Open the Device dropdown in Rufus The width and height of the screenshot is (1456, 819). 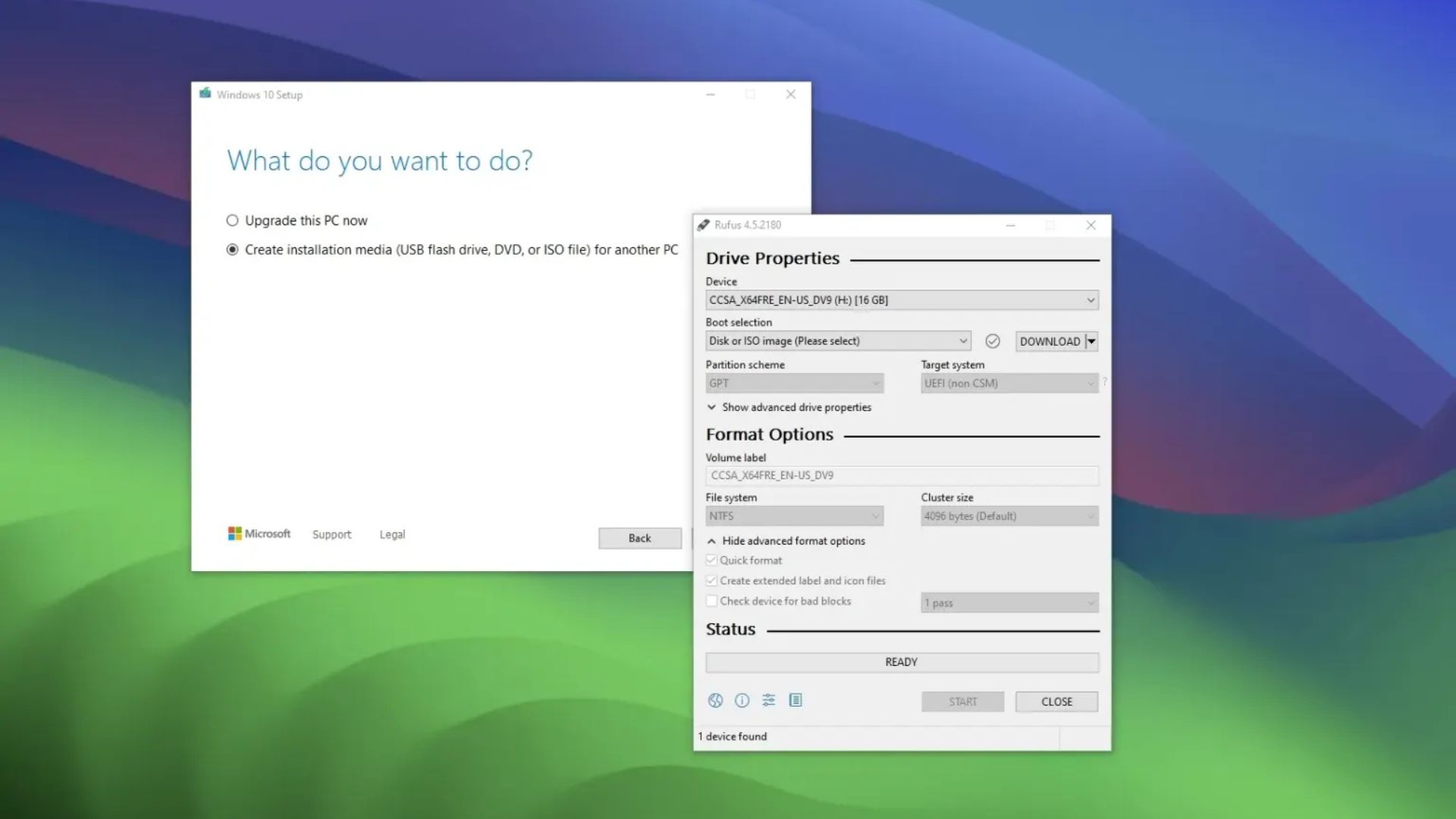1090,300
